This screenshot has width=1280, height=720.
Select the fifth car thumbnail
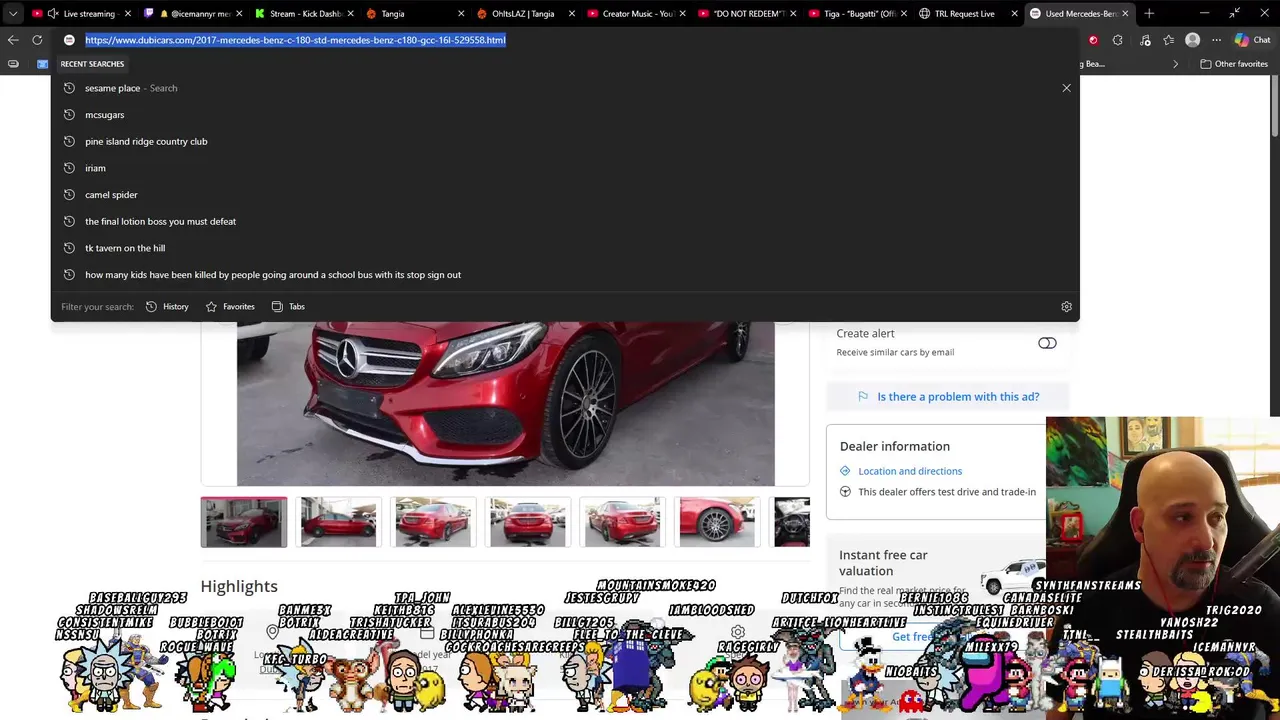[622, 522]
